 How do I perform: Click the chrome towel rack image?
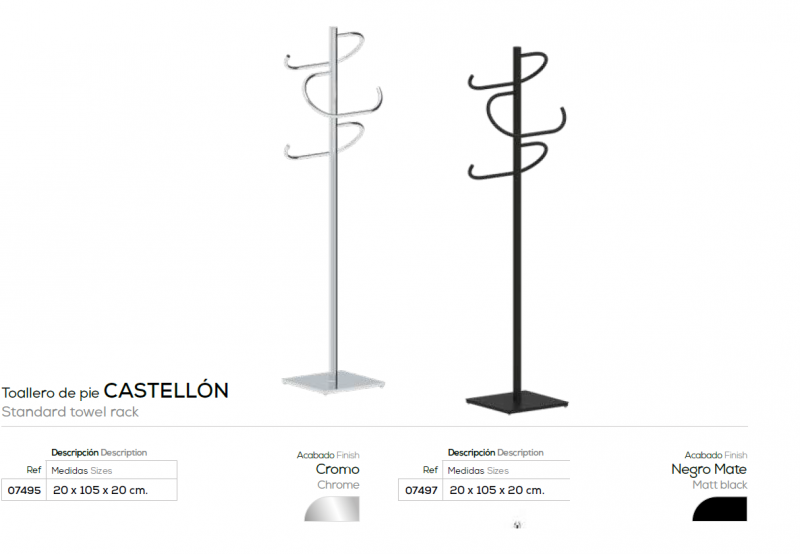333,209
